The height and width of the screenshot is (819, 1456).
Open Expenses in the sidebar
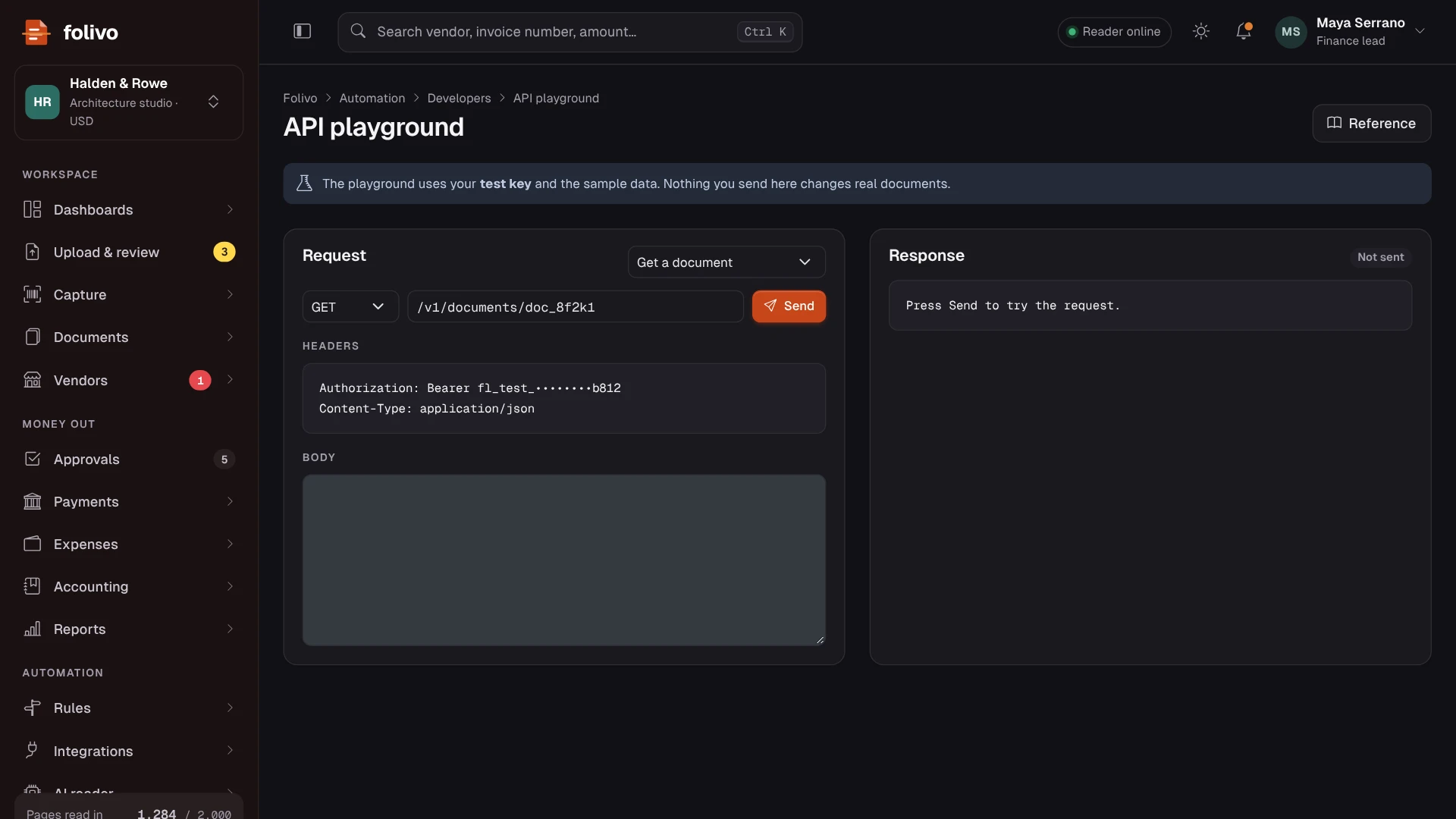point(129,544)
